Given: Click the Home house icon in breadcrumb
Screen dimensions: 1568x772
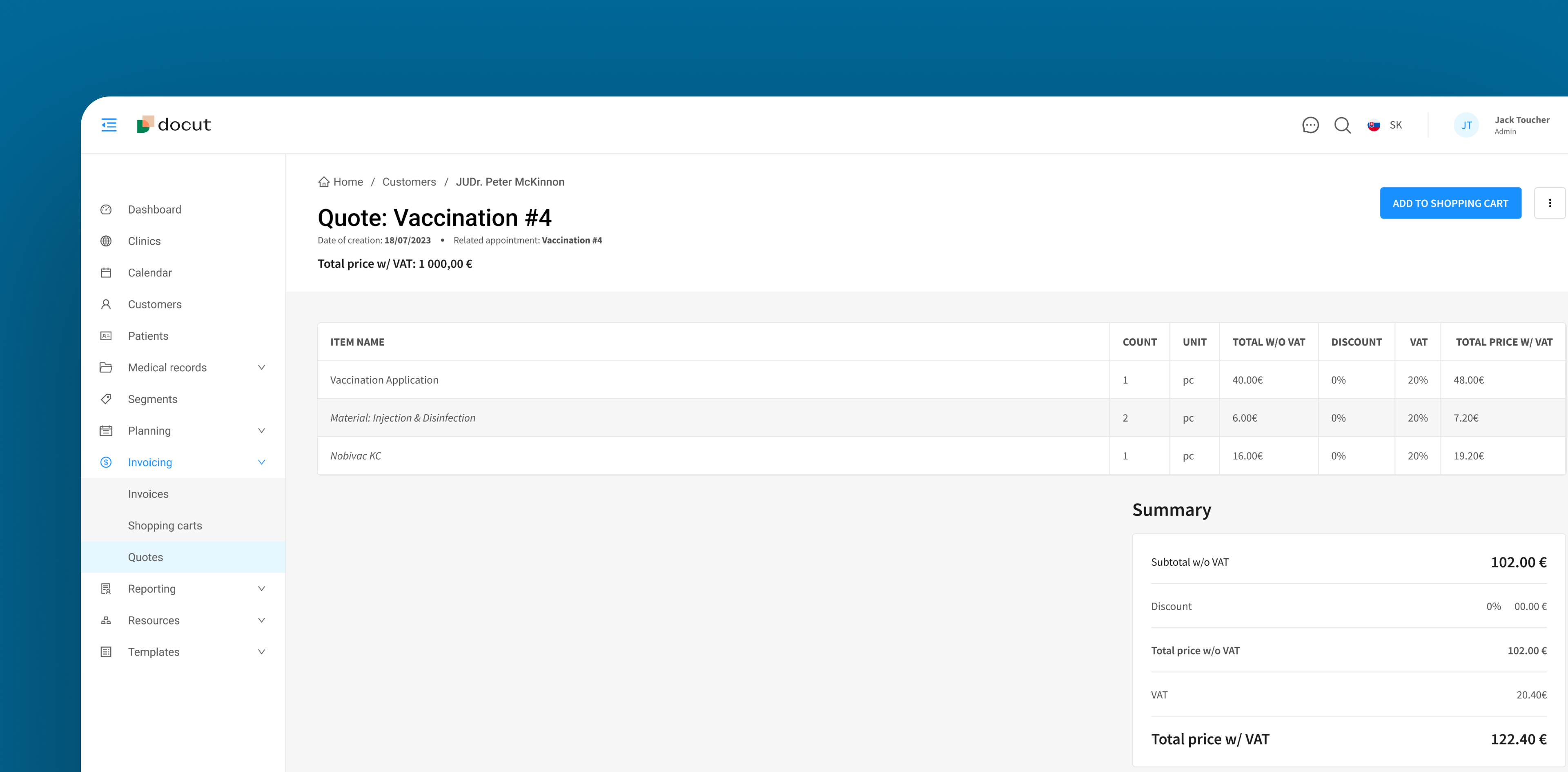Looking at the screenshot, I should (x=324, y=182).
